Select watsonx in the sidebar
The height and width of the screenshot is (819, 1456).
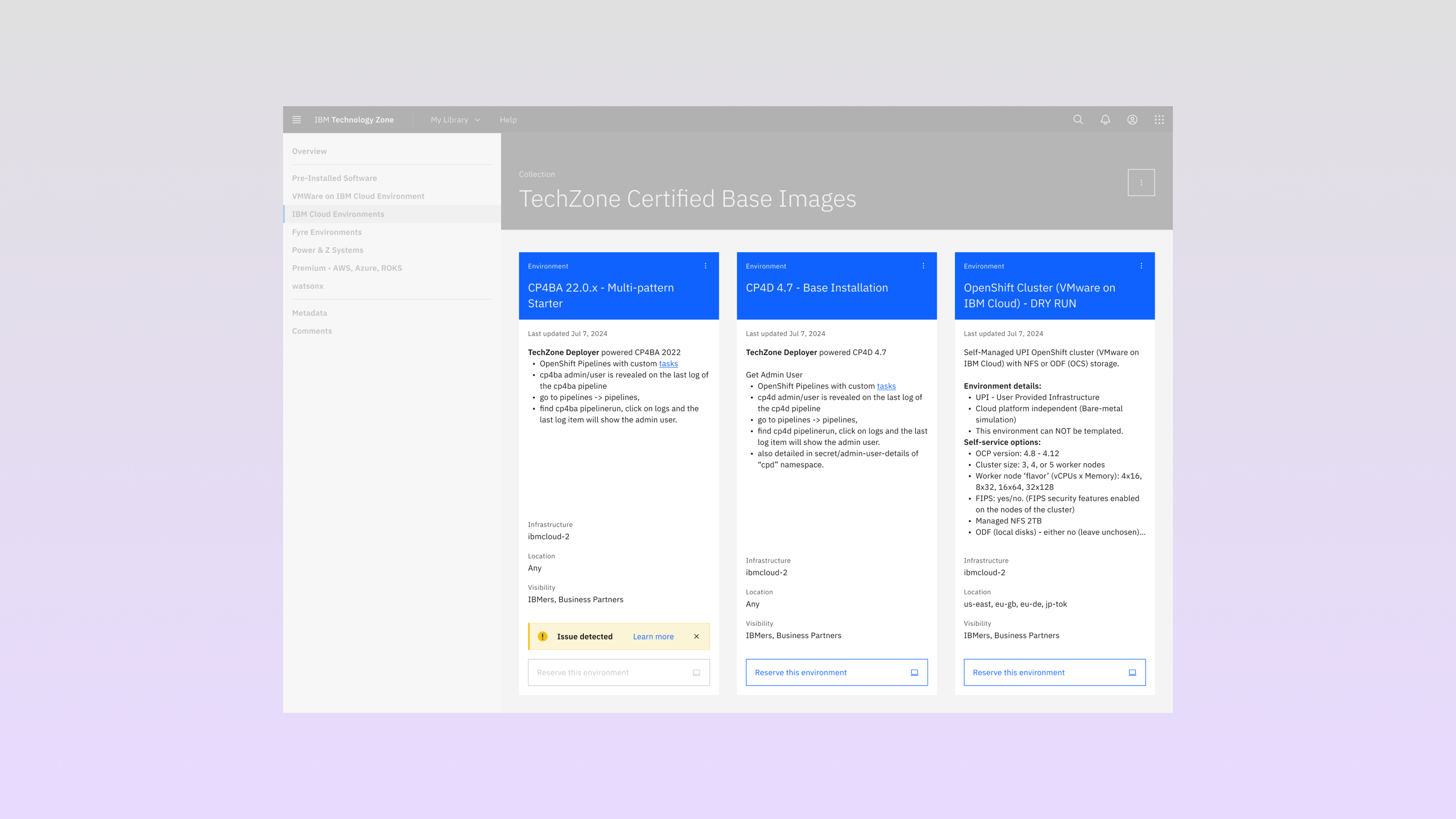307,286
